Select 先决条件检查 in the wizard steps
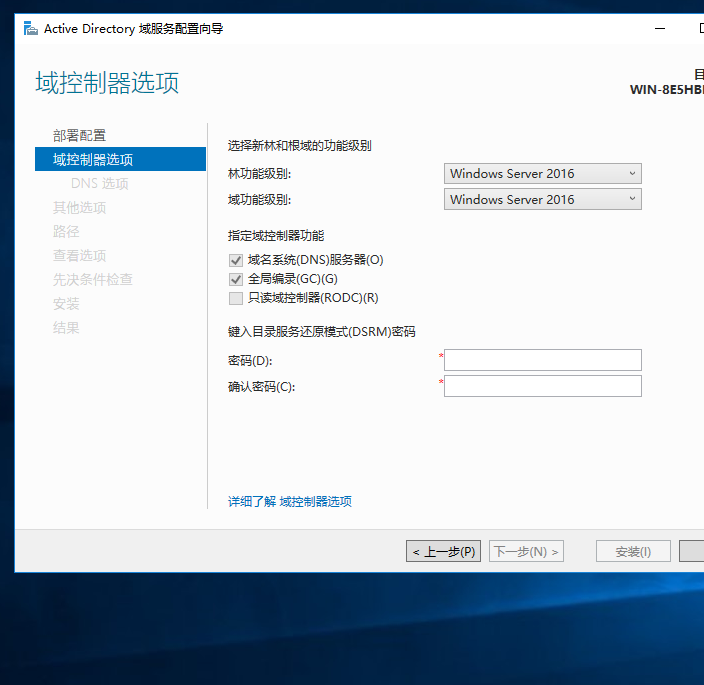This screenshot has width=704, height=685. click(92, 280)
